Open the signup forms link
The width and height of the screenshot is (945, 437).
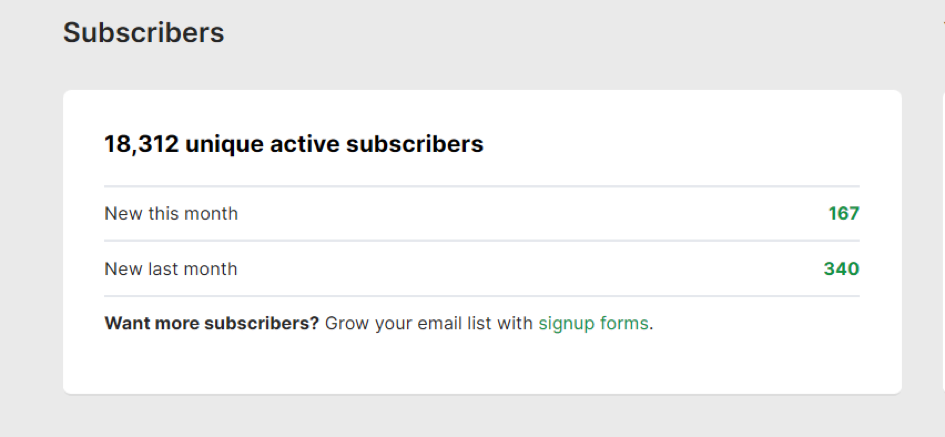[x=593, y=324]
